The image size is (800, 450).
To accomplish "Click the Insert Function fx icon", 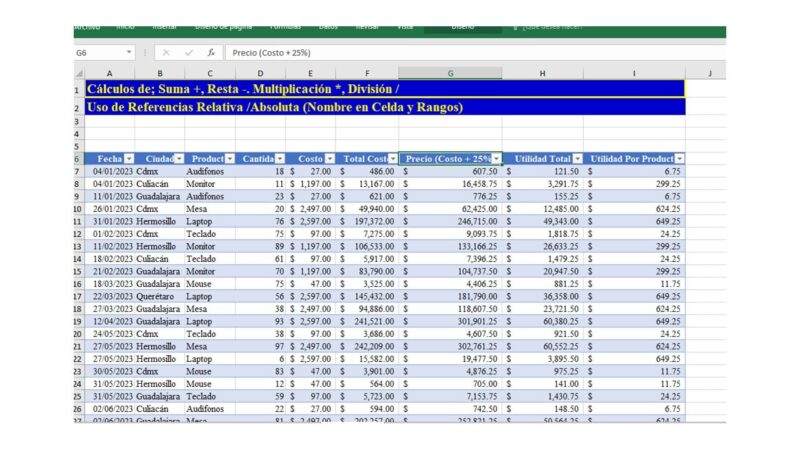I will pyautogui.click(x=211, y=53).
